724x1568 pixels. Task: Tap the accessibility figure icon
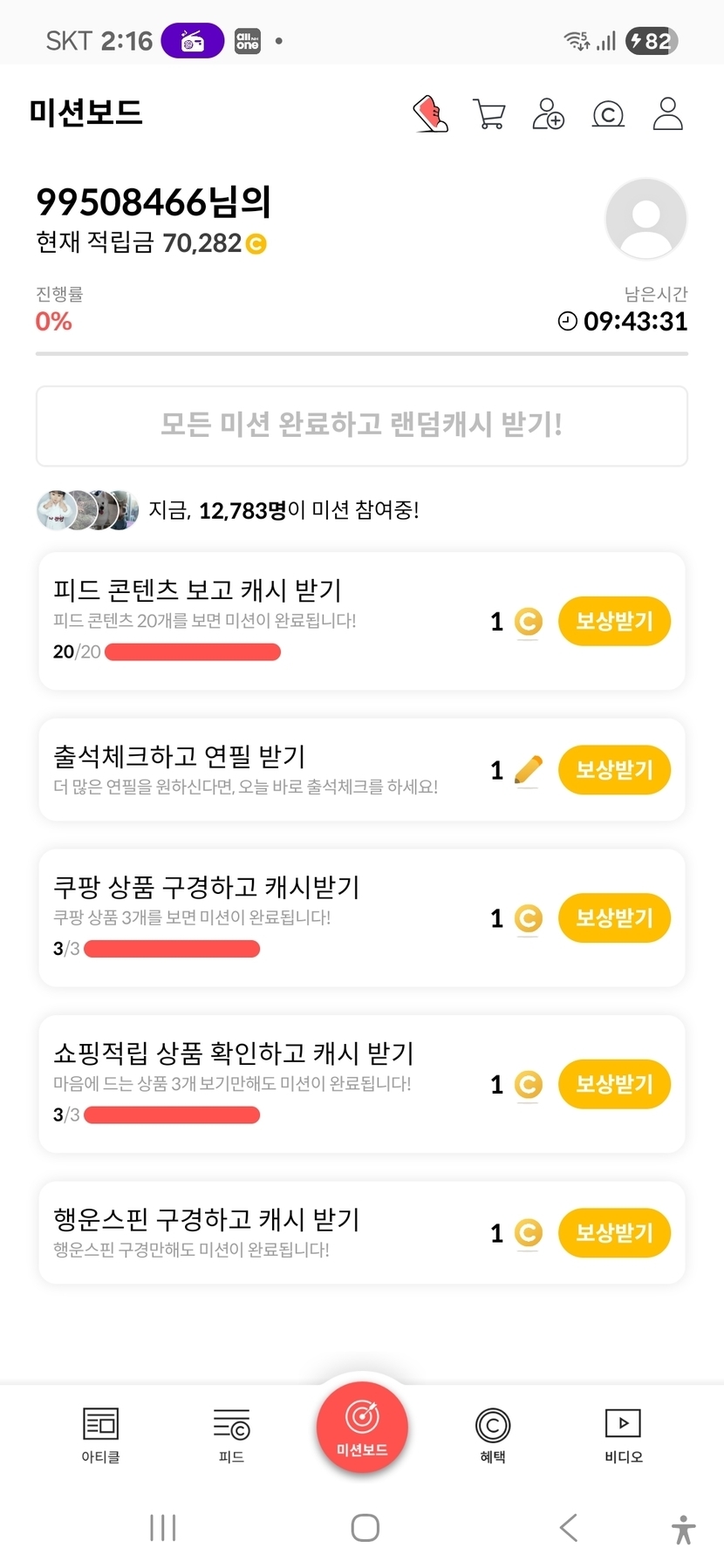click(x=684, y=1529)
